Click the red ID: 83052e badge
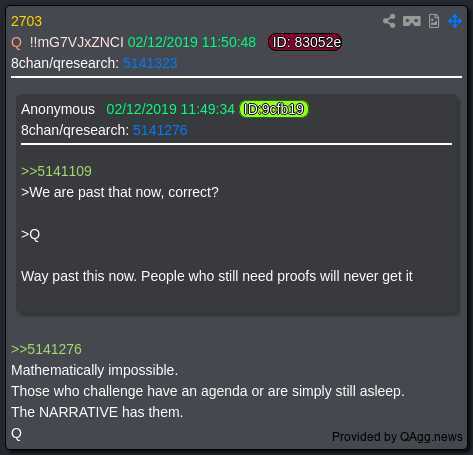 (x=305, y=42)
